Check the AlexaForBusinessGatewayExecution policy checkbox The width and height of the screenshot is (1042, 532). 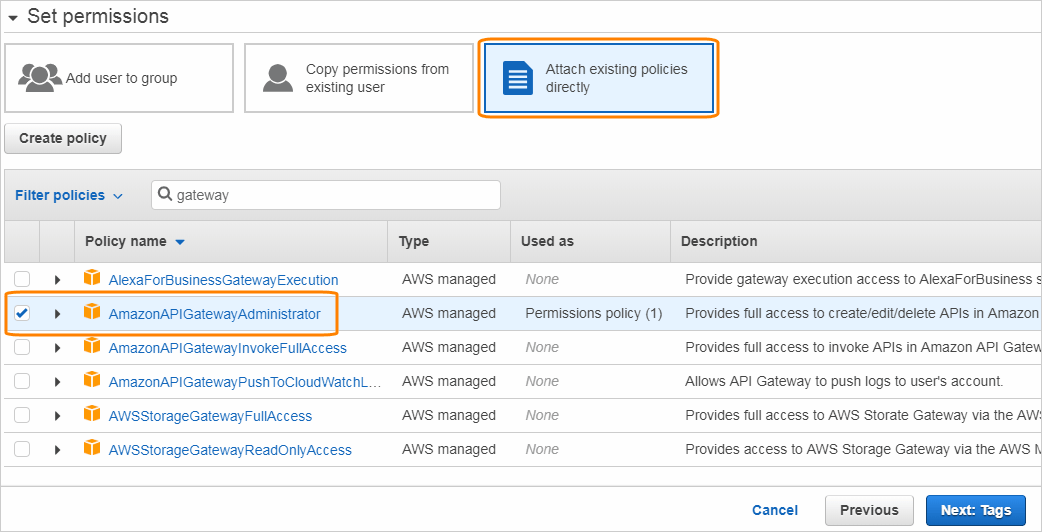22,279
